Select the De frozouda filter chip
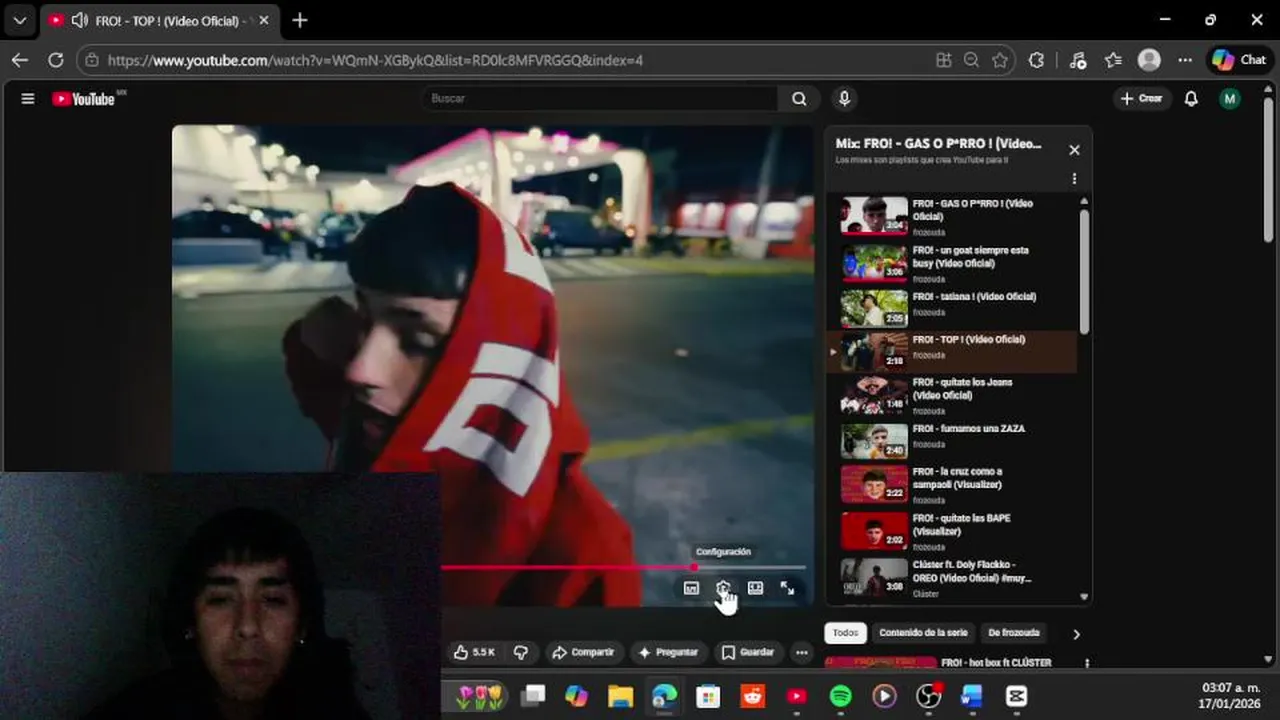Image resolution: width=1280 pixels, height=720 pixels. point(1013,633)
